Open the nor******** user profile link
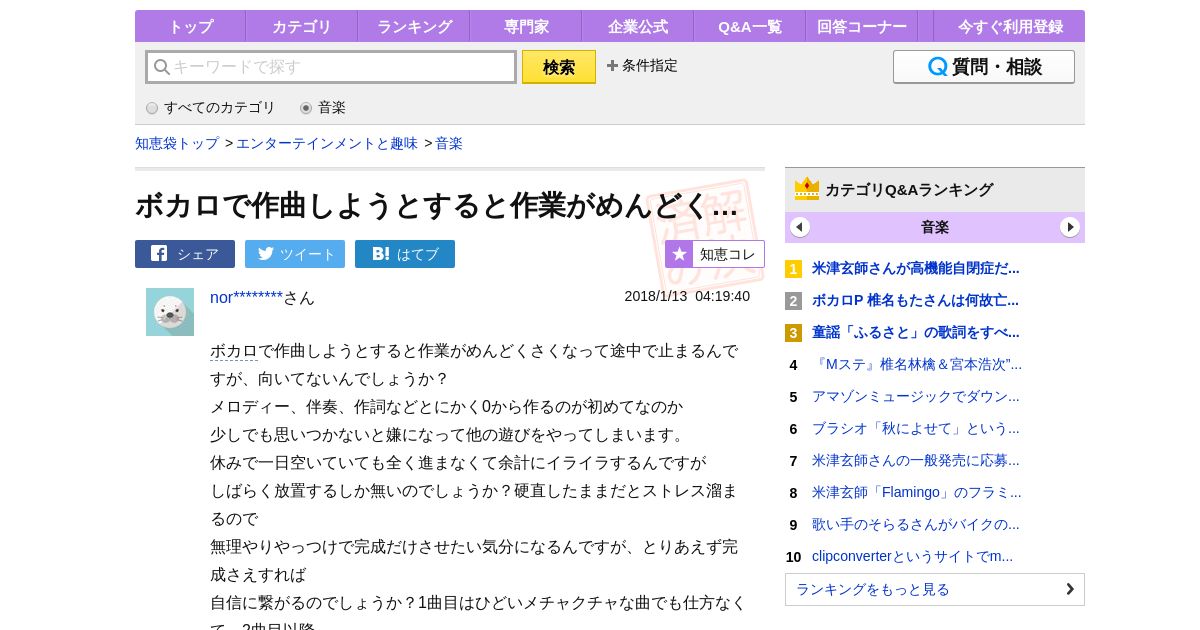This screenshot has height=630, width=1200. click(246, 297)
